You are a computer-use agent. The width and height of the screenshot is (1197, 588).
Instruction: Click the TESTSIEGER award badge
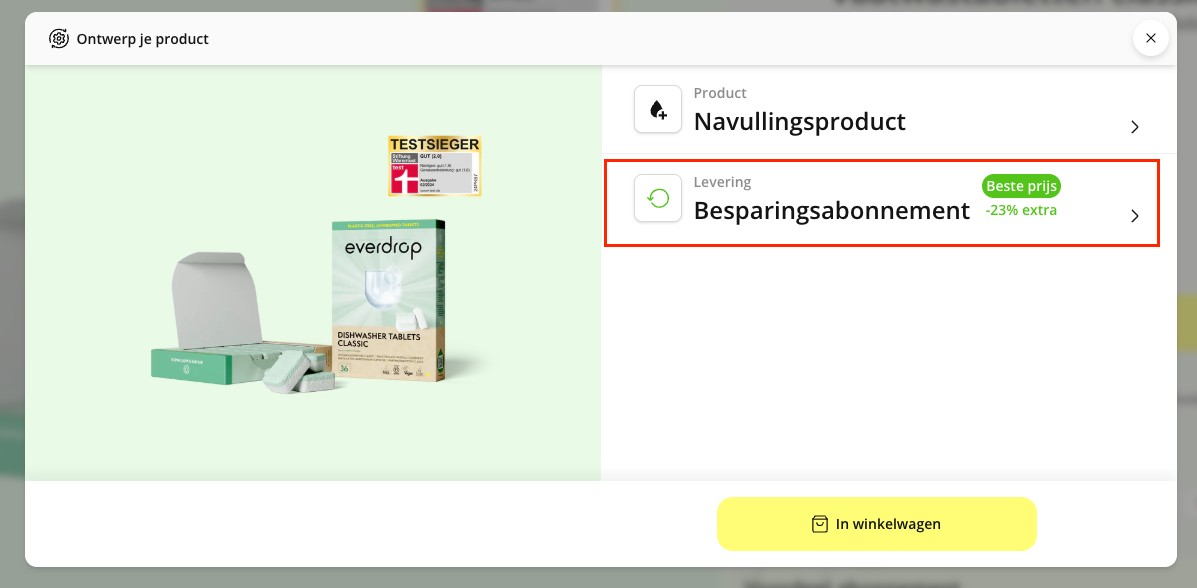(x=434, y=166)
